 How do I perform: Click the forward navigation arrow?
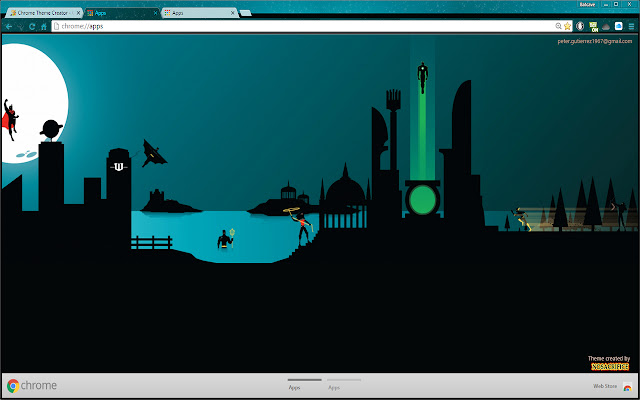(20, 27)
